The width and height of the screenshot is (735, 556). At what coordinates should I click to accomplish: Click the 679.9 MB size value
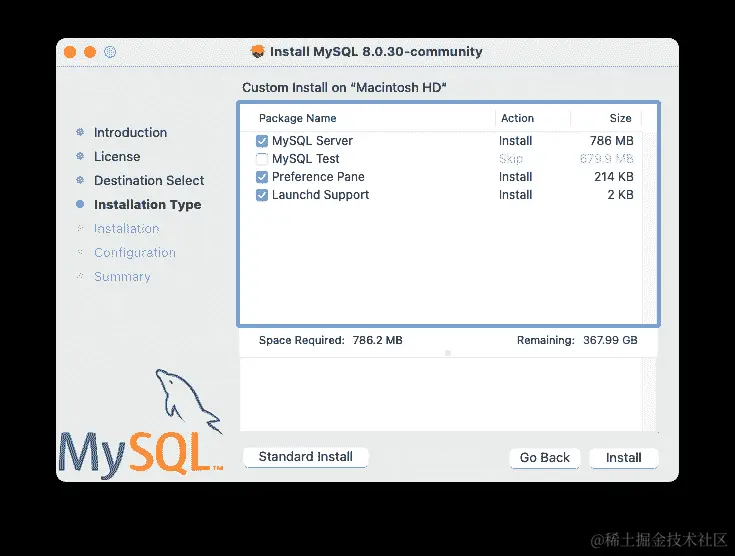[x=607, y=159]
